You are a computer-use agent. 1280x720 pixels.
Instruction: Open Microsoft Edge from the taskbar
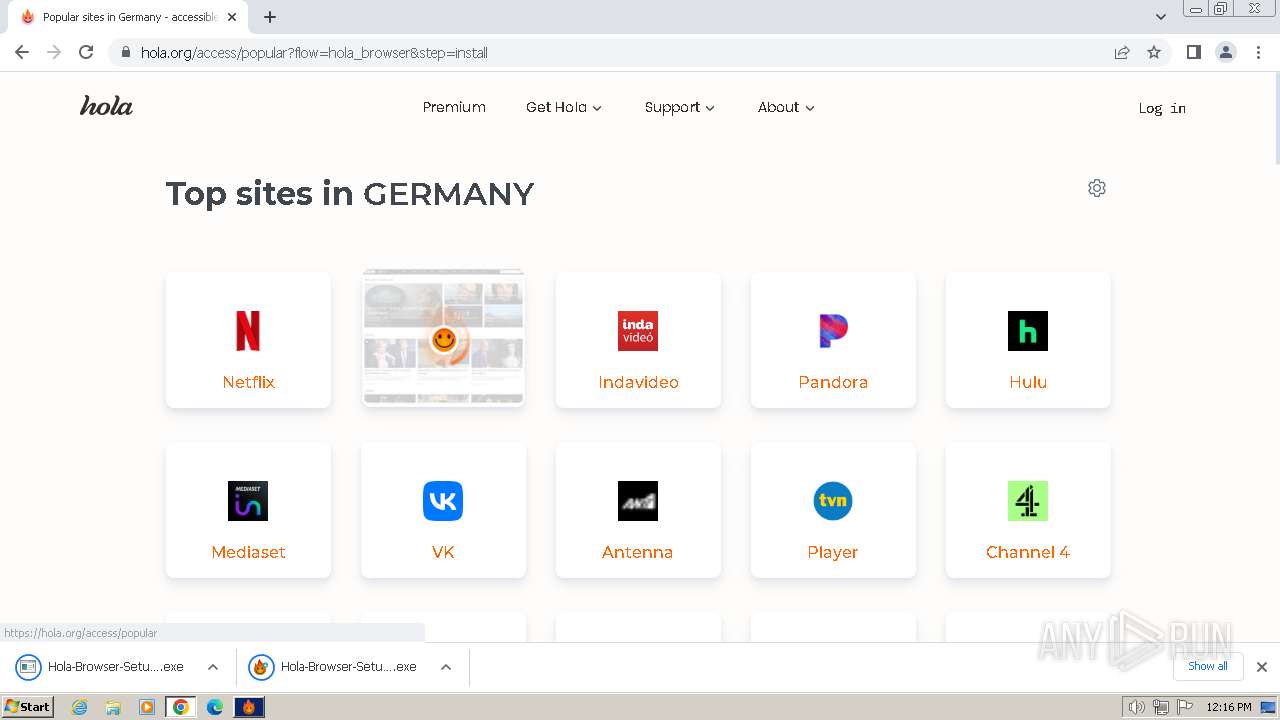[215, 707]
